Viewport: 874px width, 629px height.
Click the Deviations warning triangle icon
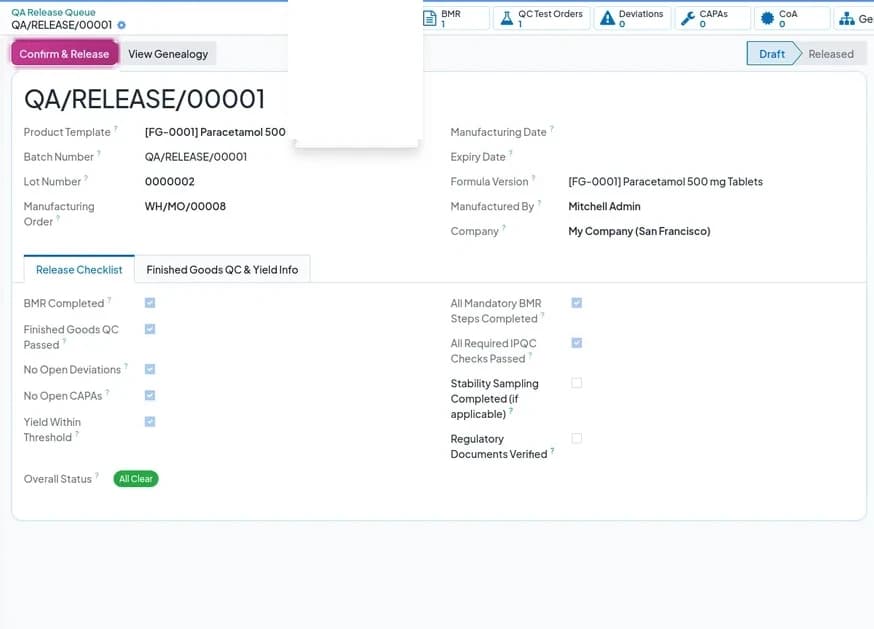[608, 18]
